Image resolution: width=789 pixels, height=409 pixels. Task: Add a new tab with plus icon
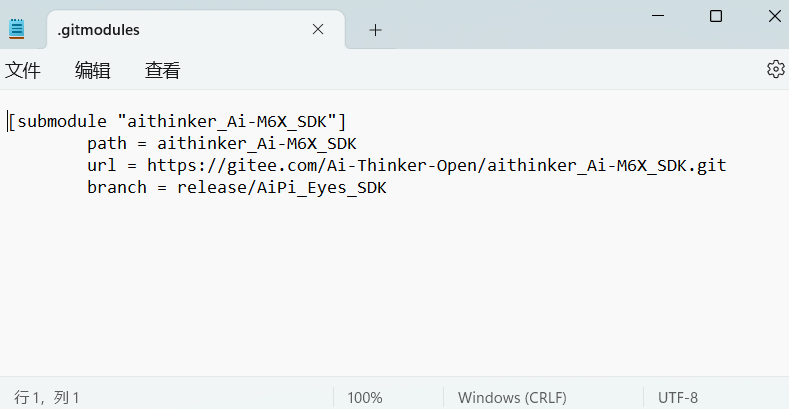click(x=375, y=30)
